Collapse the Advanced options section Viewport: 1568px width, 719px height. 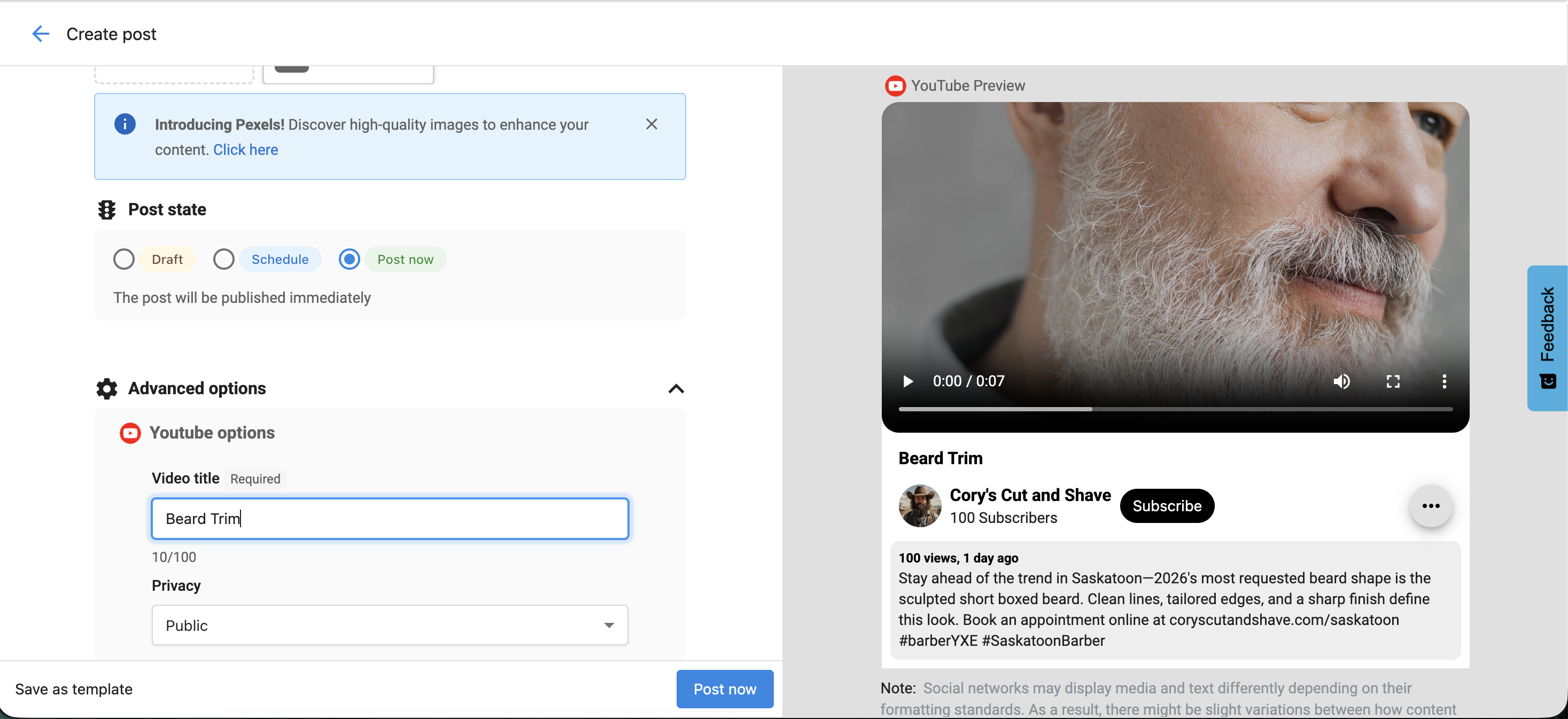click(676, 389)
